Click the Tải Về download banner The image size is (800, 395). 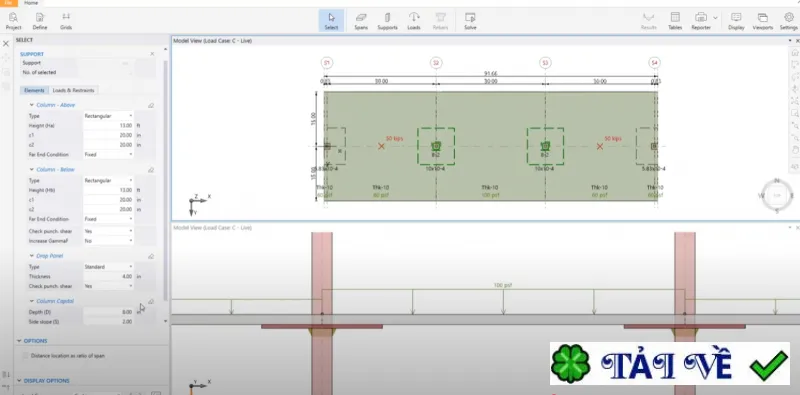670,363
